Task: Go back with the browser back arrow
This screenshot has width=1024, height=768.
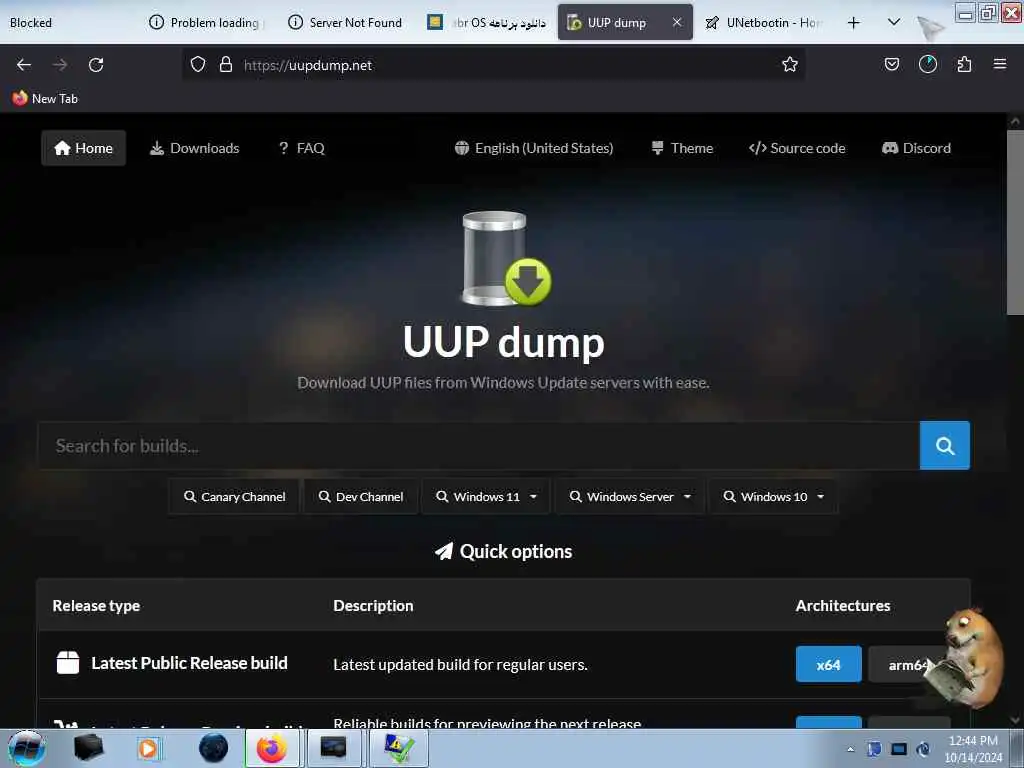Action: click(24, 65)
